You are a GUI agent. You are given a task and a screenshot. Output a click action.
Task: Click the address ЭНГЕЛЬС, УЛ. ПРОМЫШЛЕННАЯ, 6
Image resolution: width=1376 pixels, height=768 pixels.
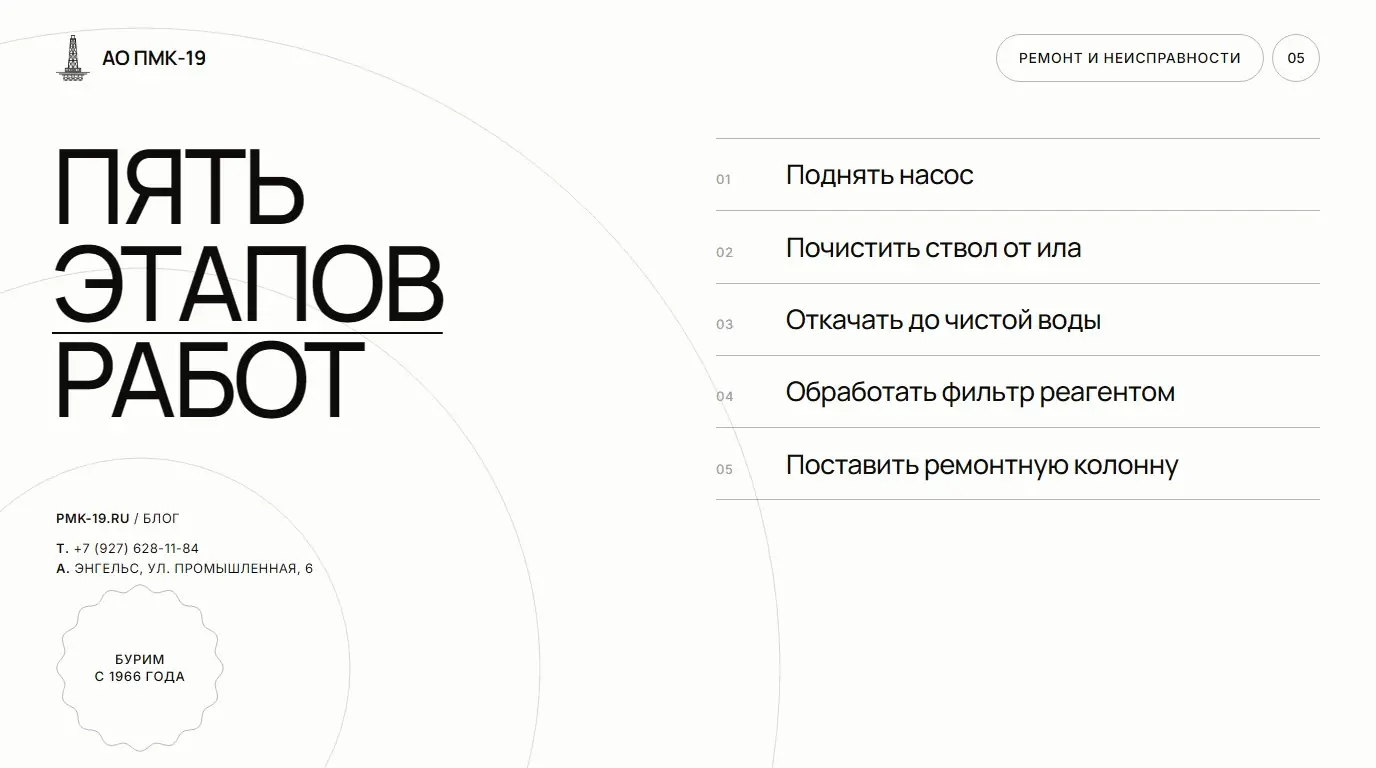194,569
